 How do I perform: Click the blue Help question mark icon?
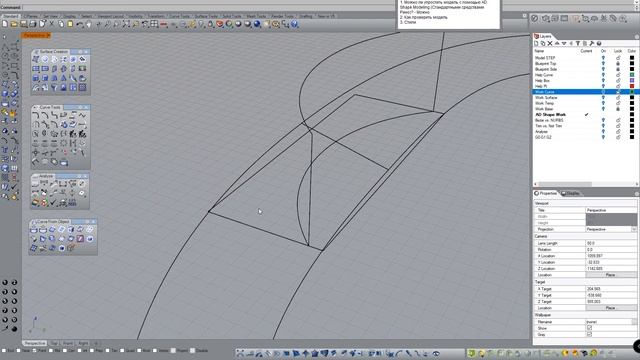click(x=294, y=24)
